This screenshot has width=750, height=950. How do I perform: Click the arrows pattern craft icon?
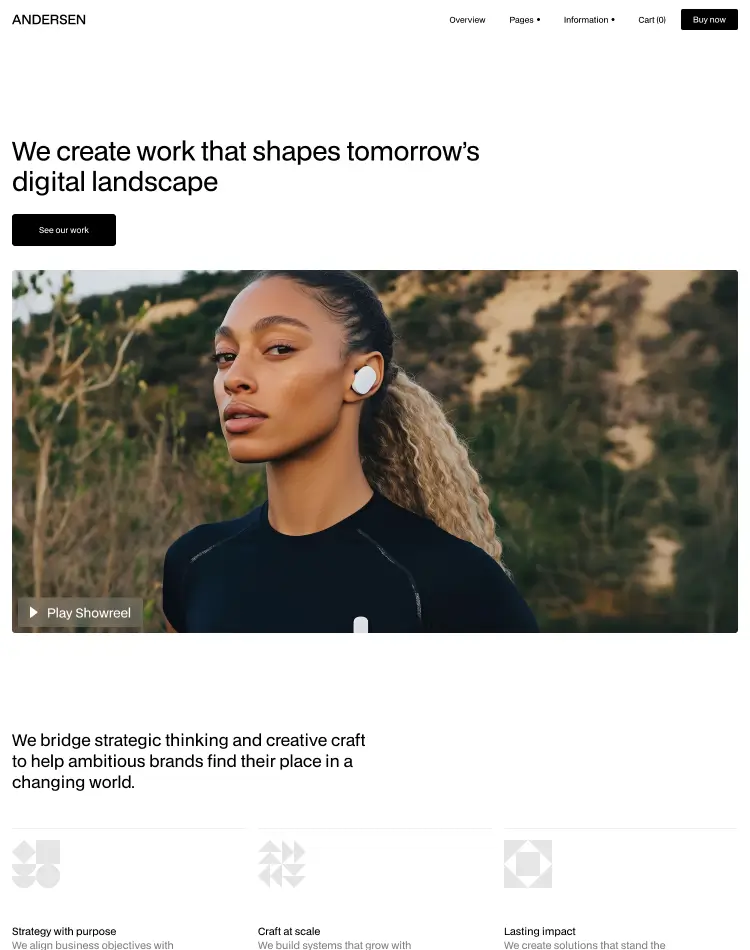tap(282, 864)
